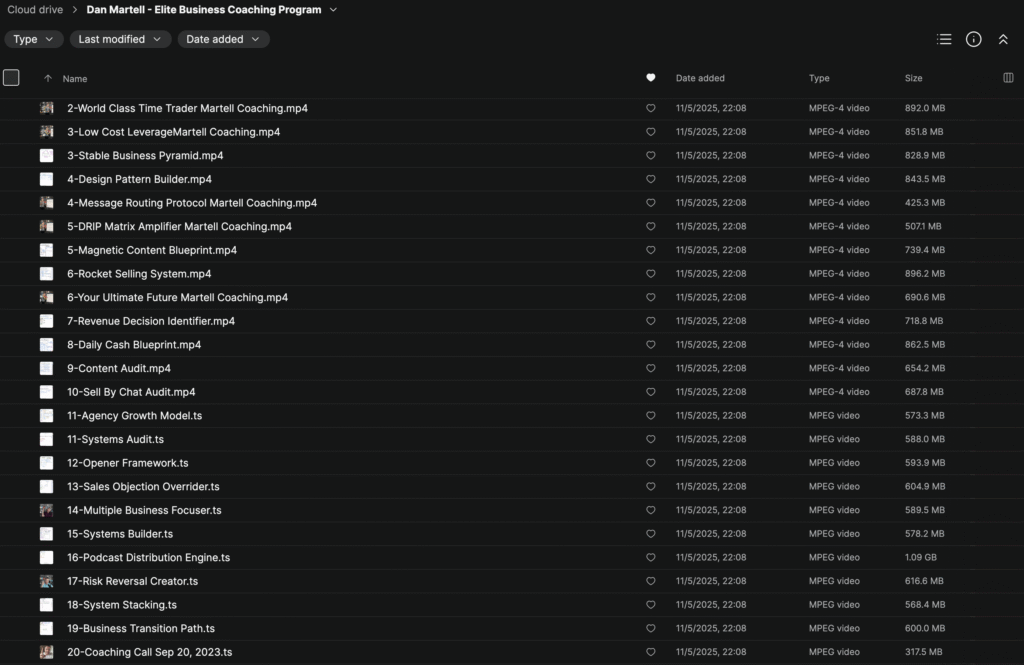Open thumbnail of 14-Multiple Business Focuser.ts
The height and width of the screenshot is (665, 1024).
point(47,510)
